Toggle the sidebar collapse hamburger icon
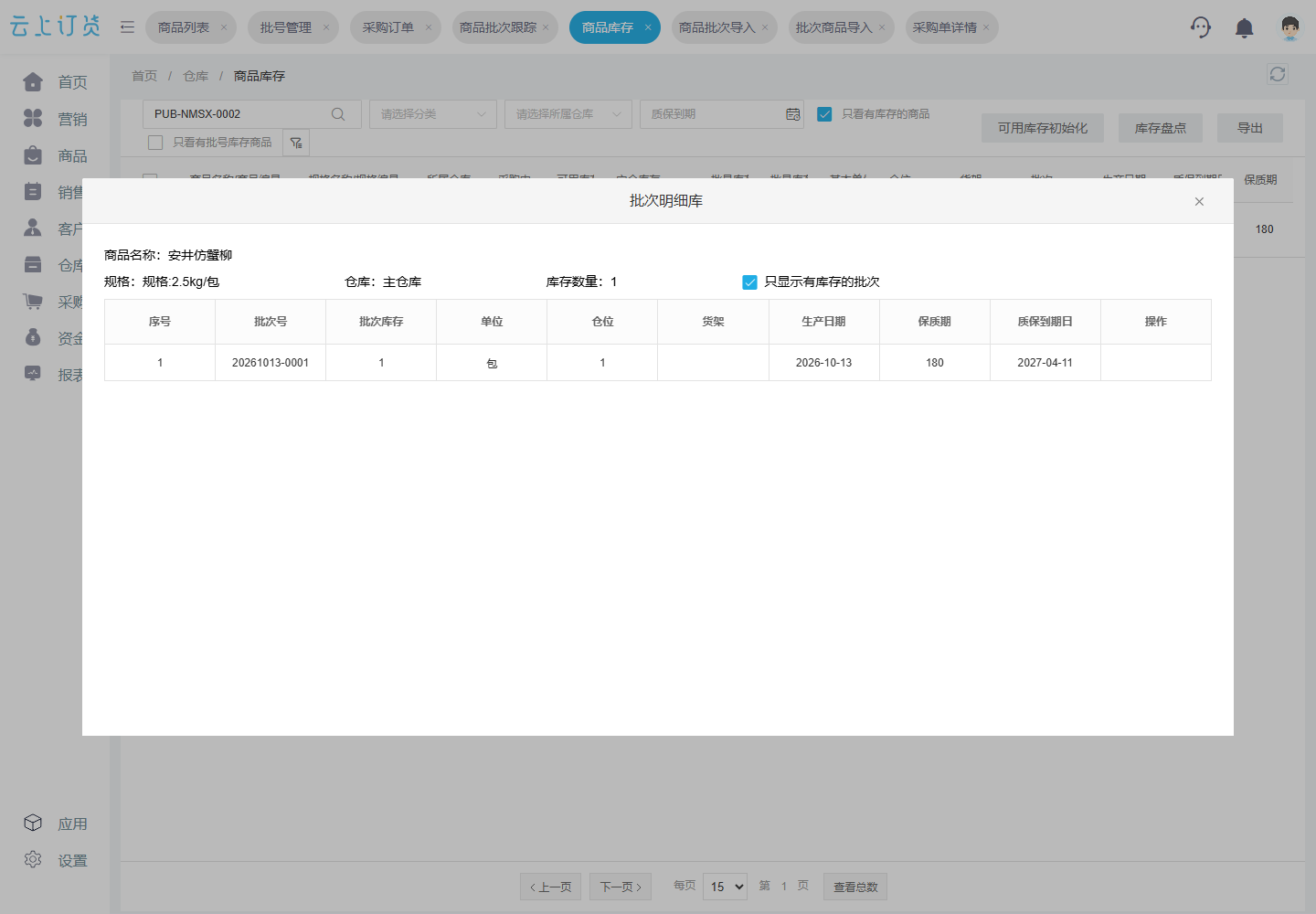This screenshot has width=1316, height=914. [127, 27]
